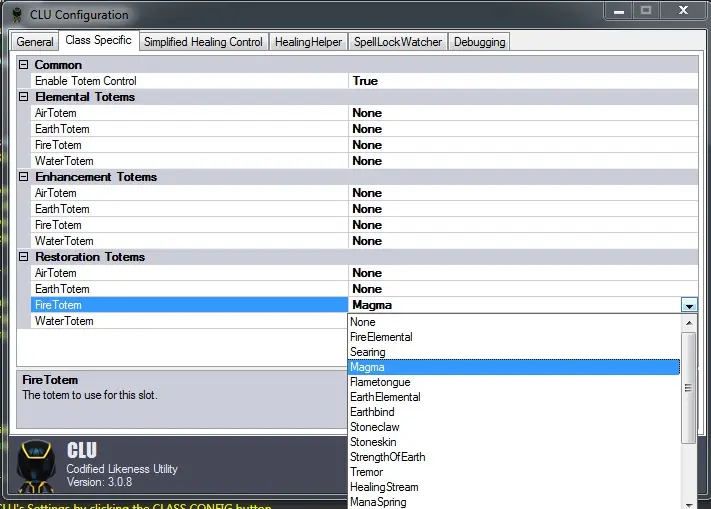Switch to the General tab

pos(35,42)
